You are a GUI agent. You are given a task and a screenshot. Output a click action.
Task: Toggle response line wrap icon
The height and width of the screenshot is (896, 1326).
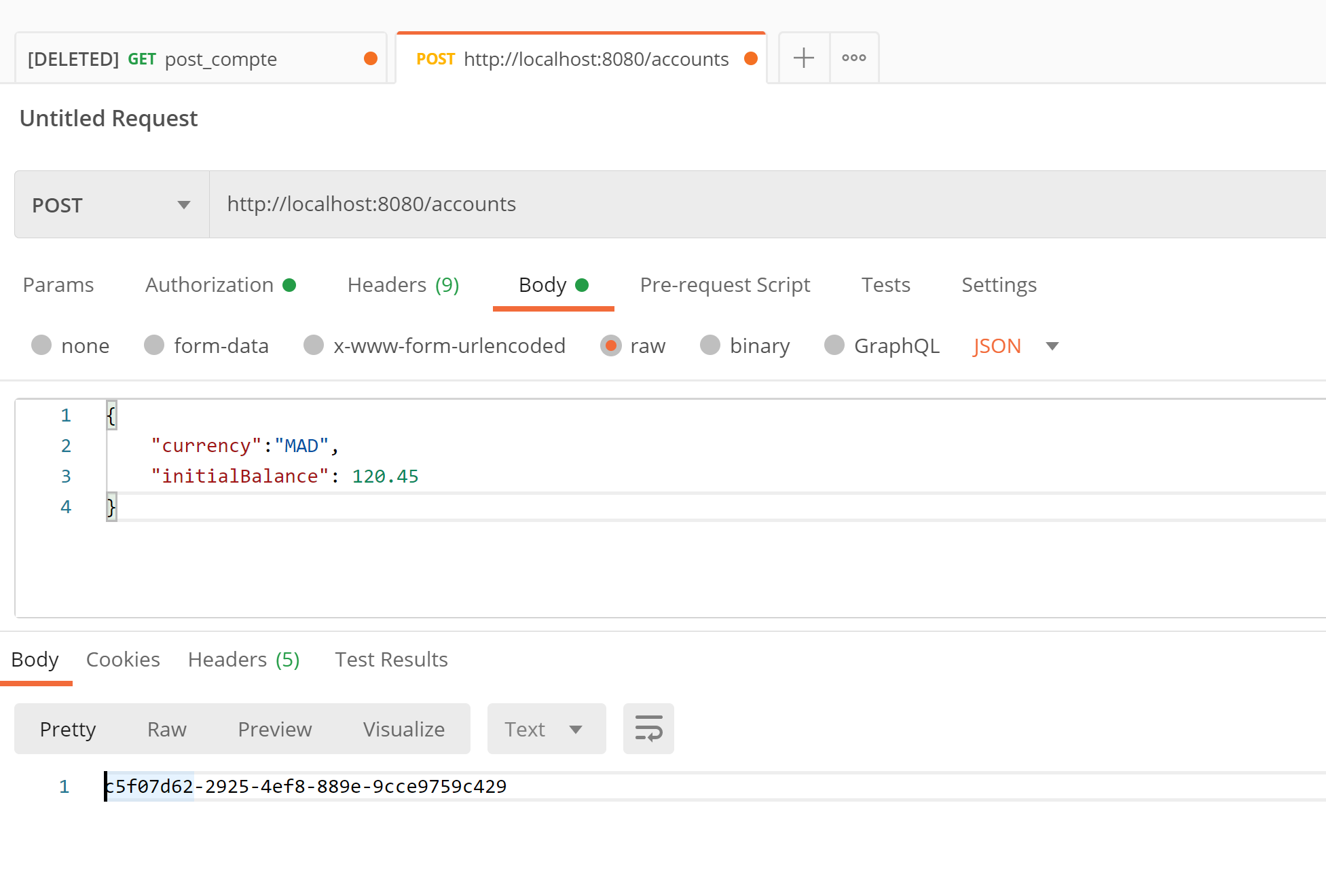648,729
